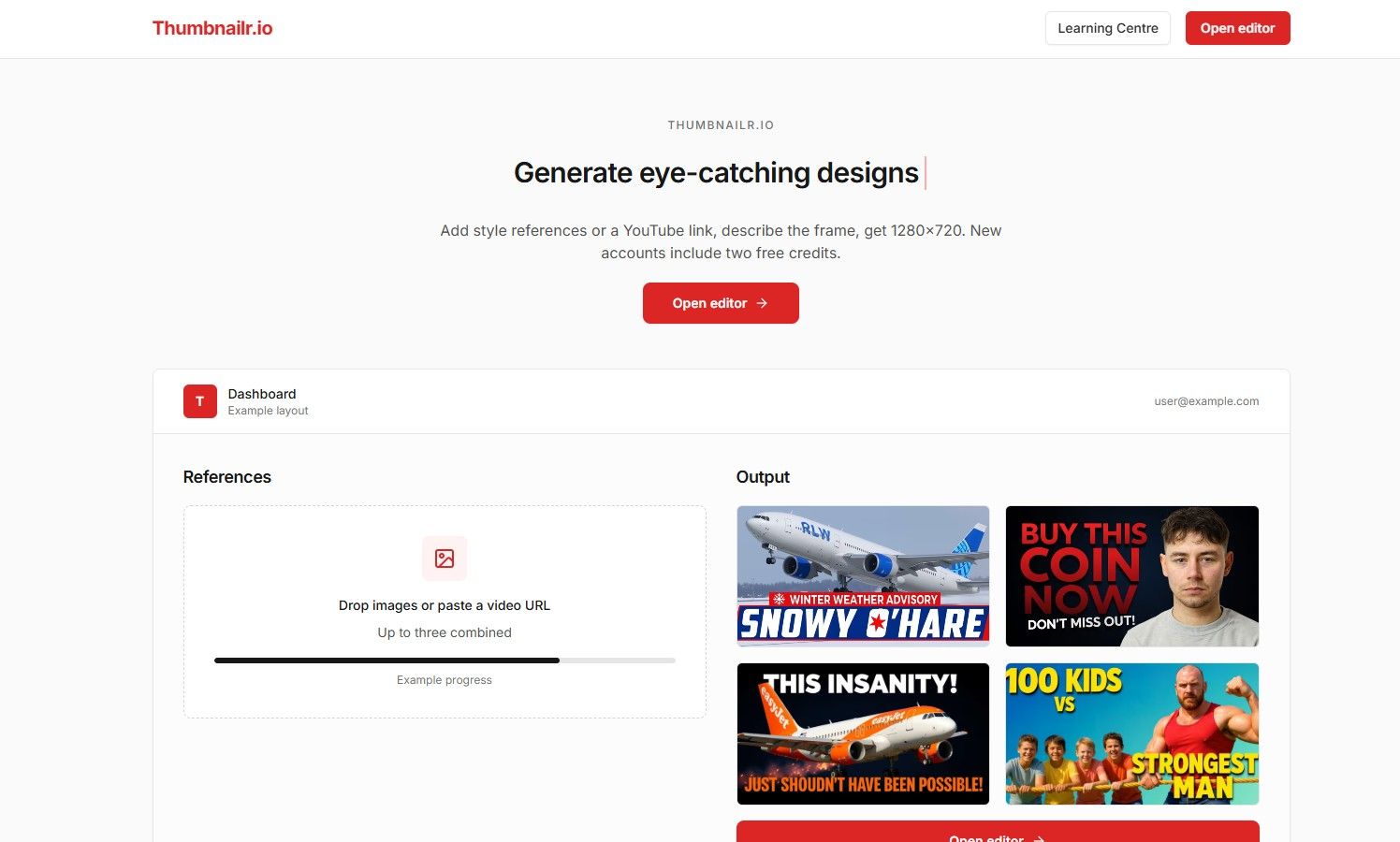Click the Output heading
This screenshot has height=842, width=1400.
pos(763,477)
